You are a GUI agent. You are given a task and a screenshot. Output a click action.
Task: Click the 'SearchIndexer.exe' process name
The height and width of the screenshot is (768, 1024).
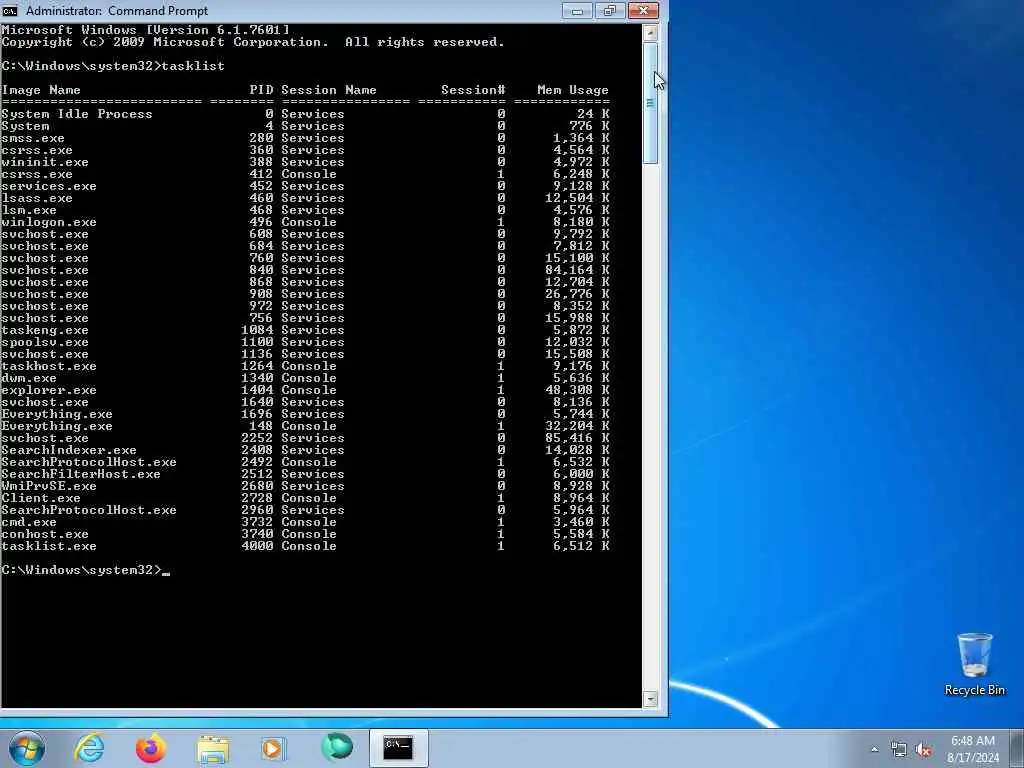[69, 450]
